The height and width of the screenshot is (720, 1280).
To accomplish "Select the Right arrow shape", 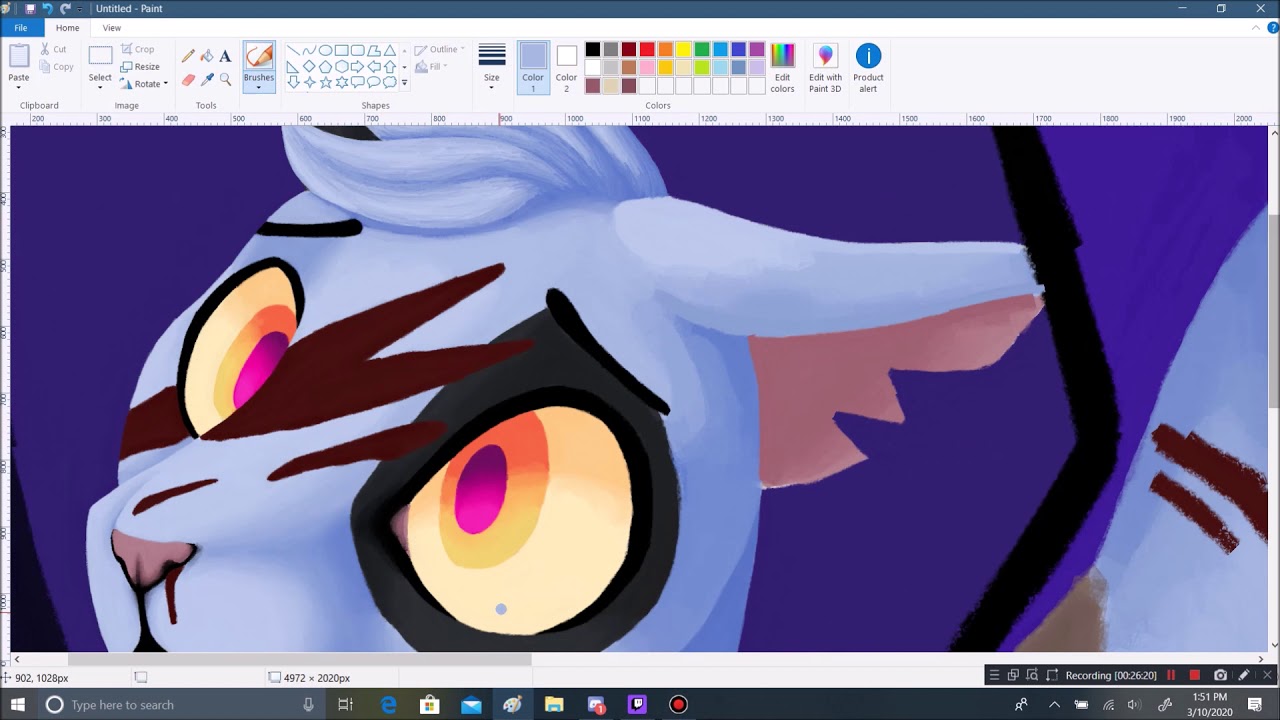I will click(x=357, y=66).
